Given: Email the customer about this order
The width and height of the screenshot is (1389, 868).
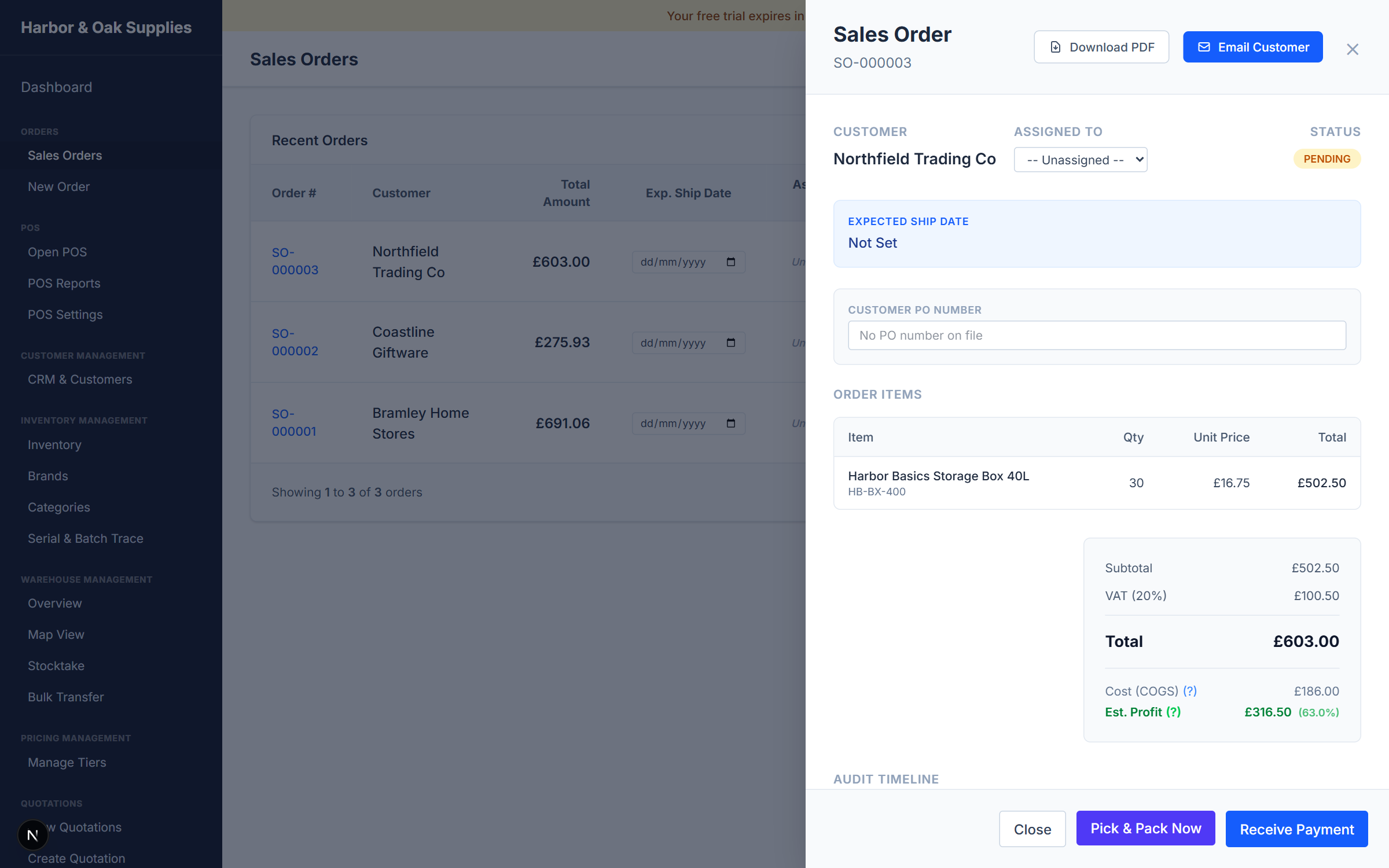Looking at the screenshot, I should (1253, 47).
